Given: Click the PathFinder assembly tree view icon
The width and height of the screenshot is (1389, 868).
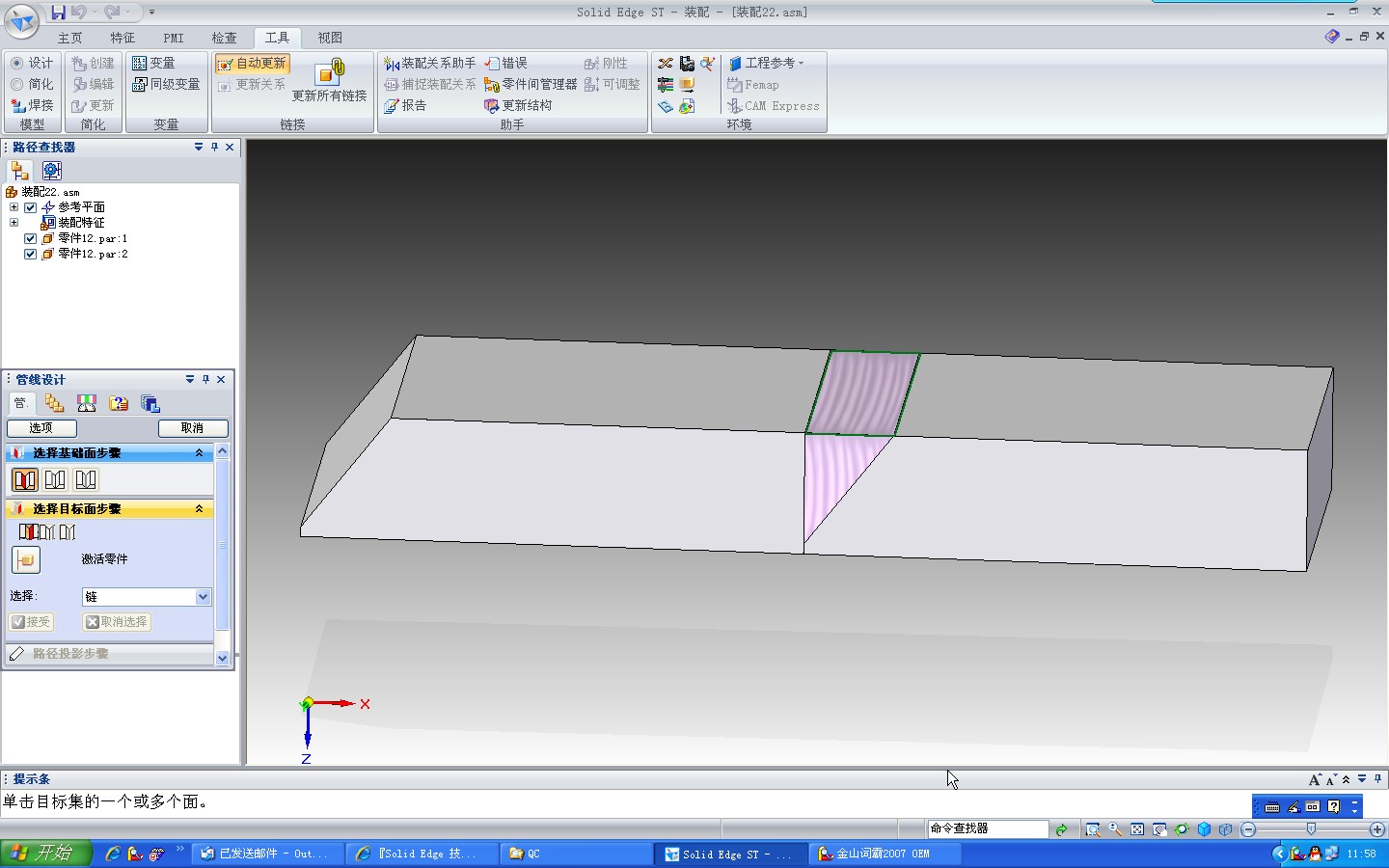Looking at the screenshot, I should click(x=20, y=171).
